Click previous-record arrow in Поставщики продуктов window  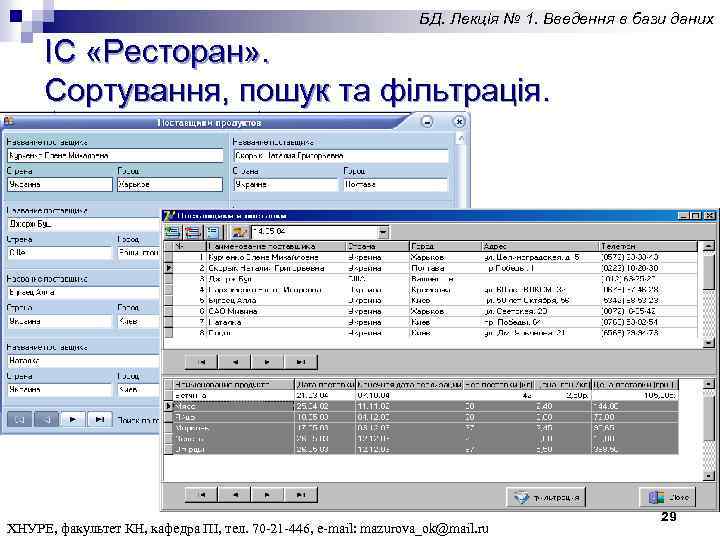pos(46,419)
